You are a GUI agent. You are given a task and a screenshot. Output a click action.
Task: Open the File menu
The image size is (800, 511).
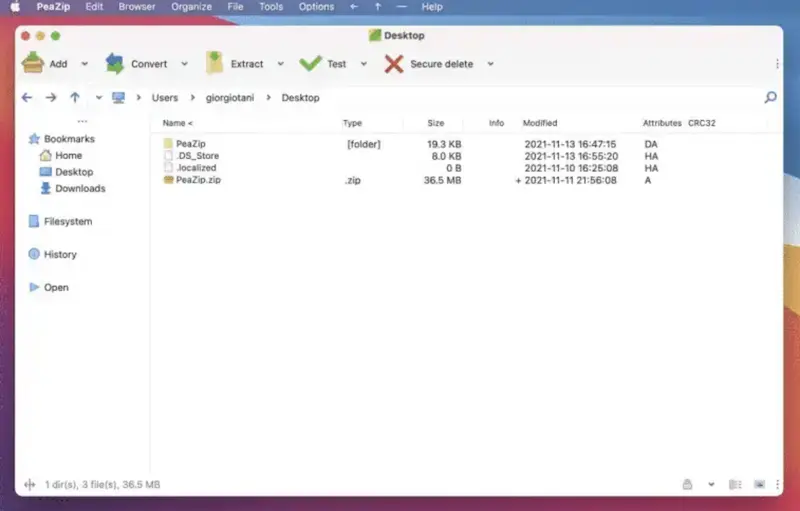tap(235, 7)
